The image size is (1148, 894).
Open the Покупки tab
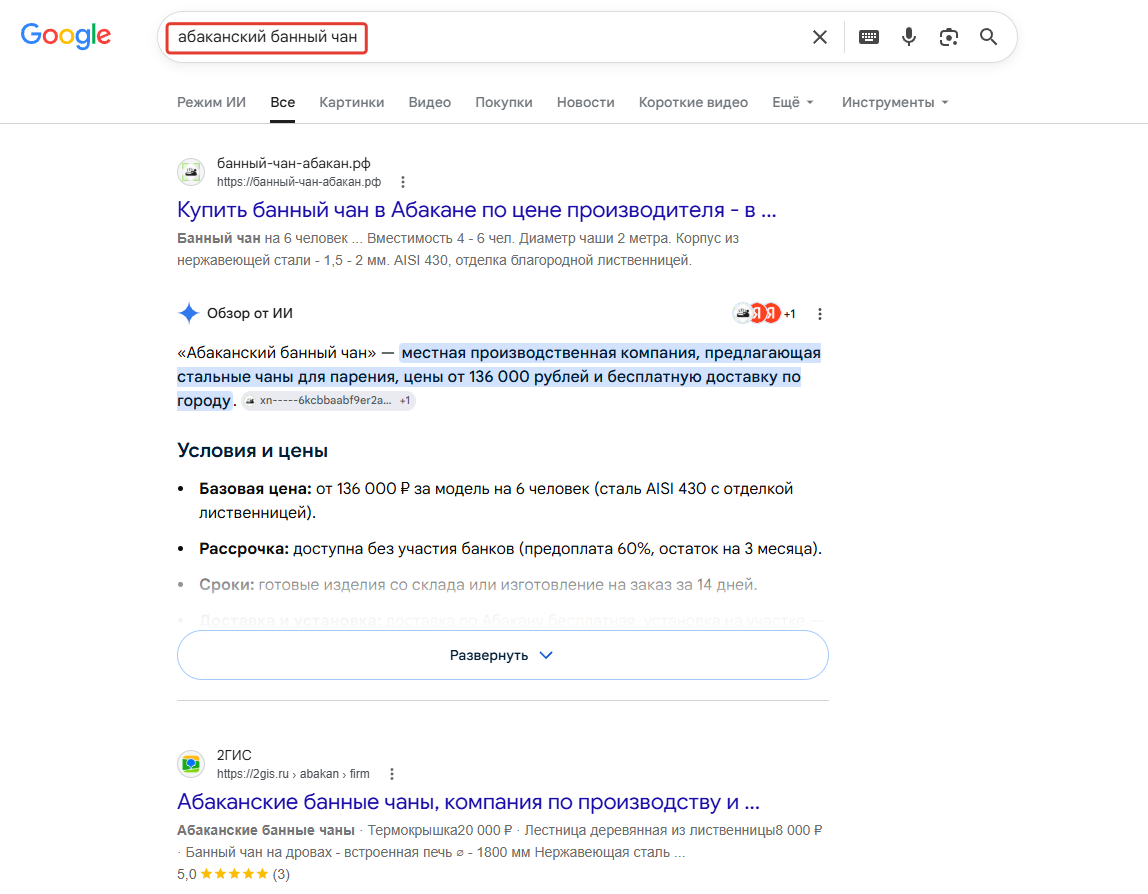coord(504,103)
